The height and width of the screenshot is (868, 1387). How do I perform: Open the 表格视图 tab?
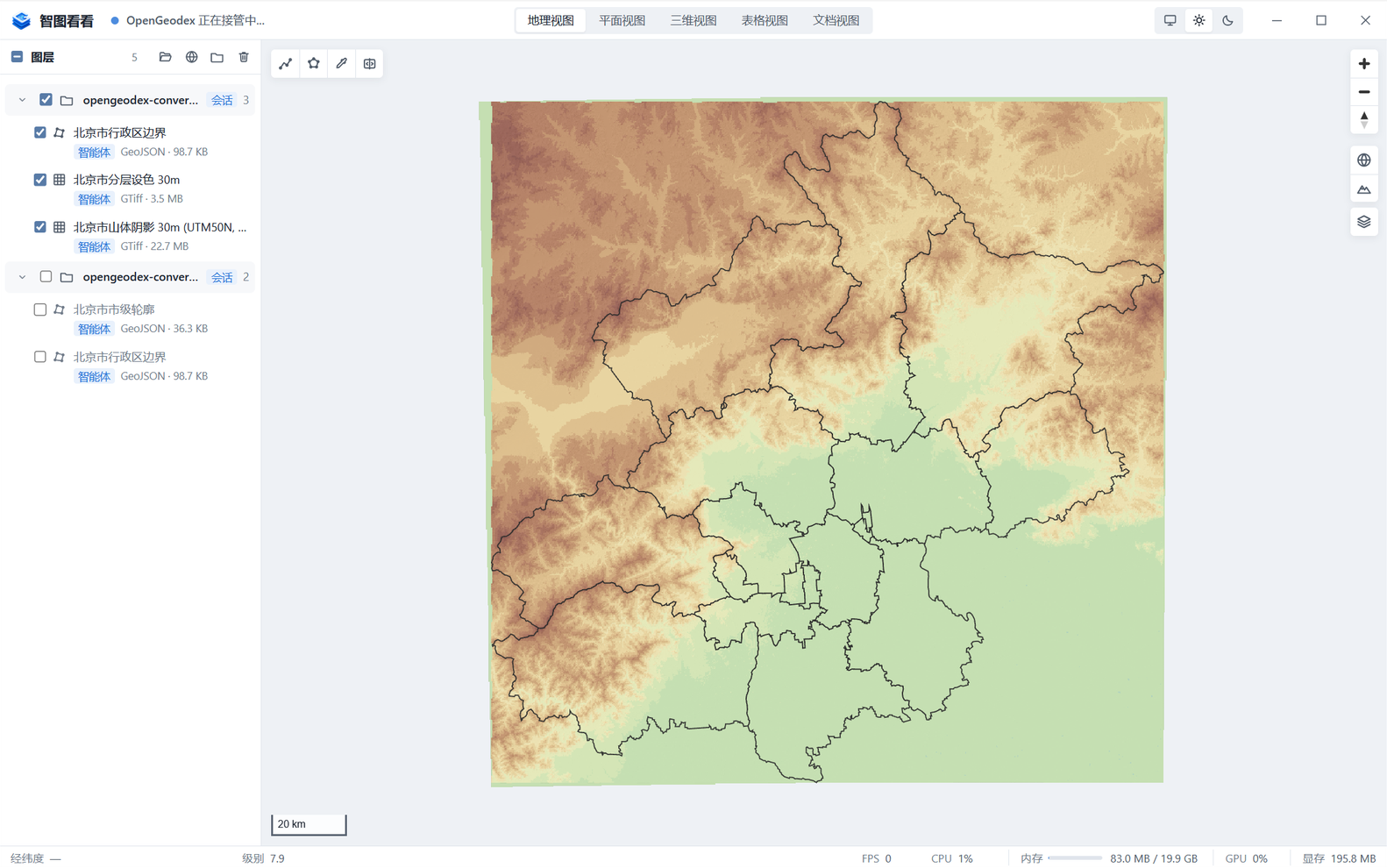[x=765, y=20]
